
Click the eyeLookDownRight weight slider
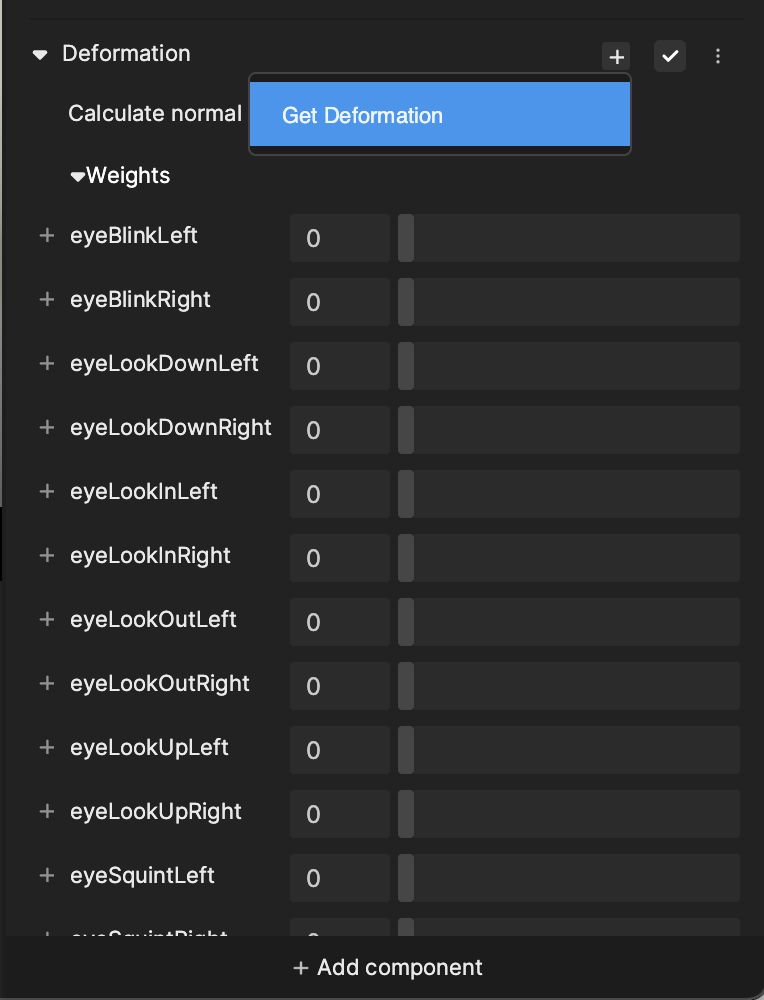[568, 430]
